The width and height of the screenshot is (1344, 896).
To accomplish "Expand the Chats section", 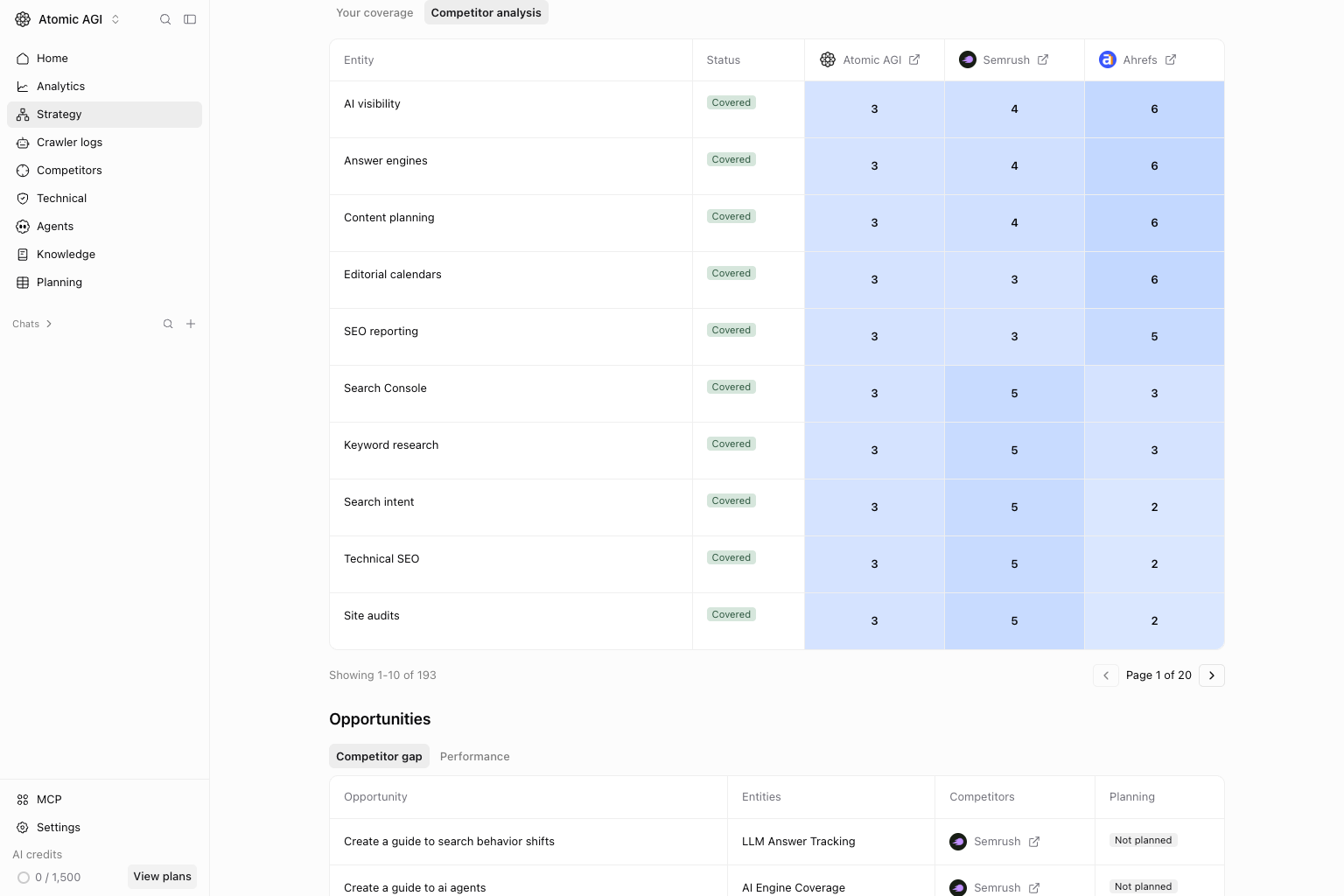I will coord(32,324).
